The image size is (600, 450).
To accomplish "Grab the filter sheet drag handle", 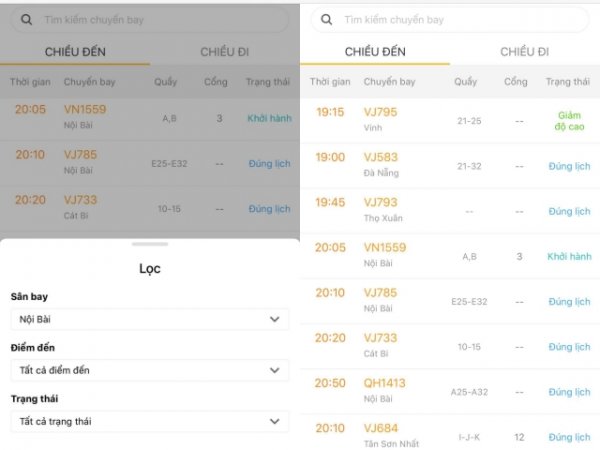I will click(150, 243).
